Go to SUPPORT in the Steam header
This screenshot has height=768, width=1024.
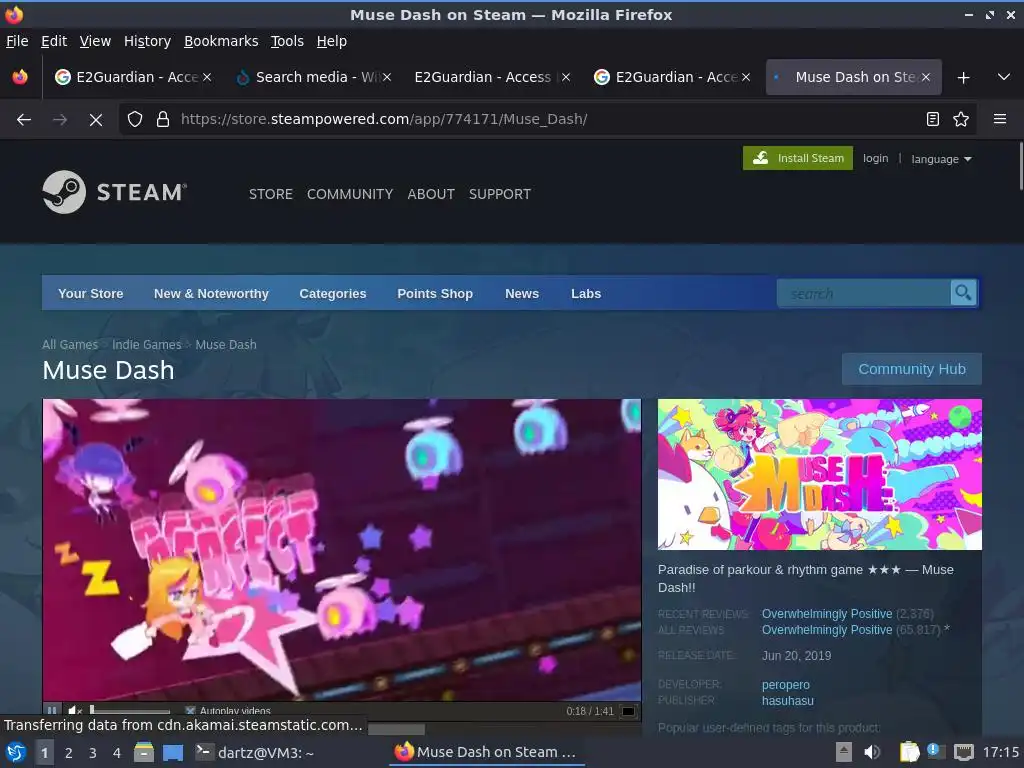click(500, 194)
